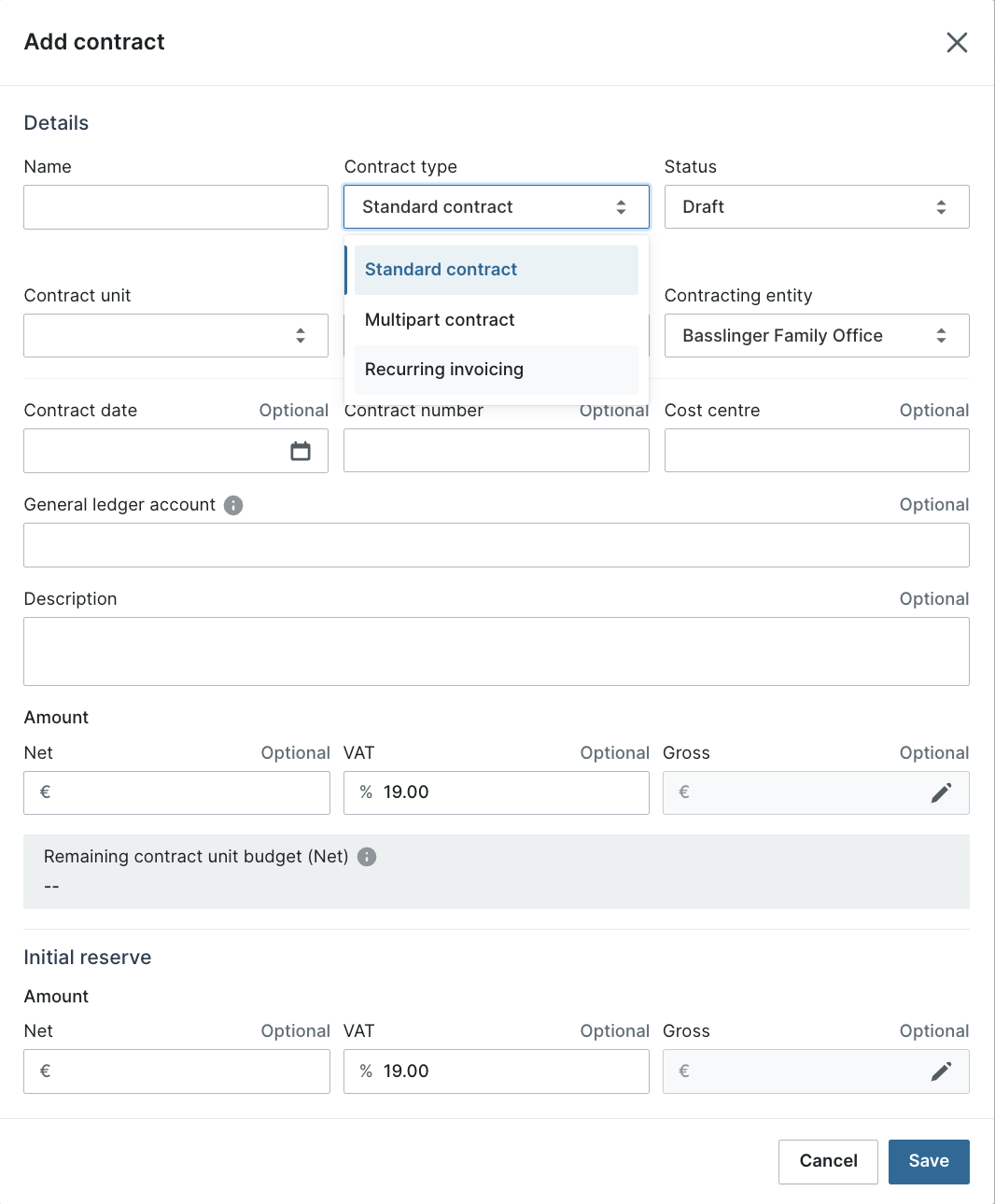The image size is (995, 1204).
Task: Save the new contract
Action: pyautogui.click(x=929, y=1161)
